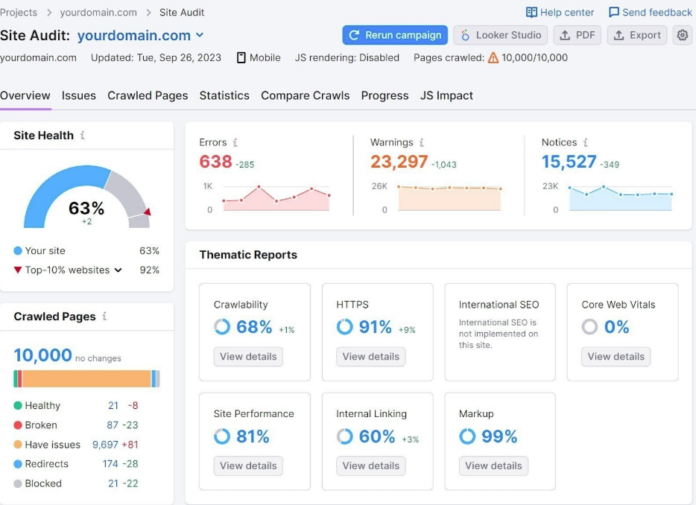This screenshot has height=505, width=696.
Task: Click the Rerun campaign button
Action: click(394, 35)
